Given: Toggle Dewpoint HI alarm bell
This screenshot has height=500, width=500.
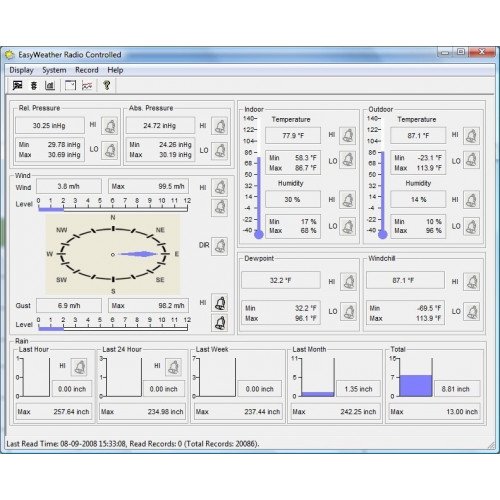Looking at the screenshot, I should tap(348, 282).
